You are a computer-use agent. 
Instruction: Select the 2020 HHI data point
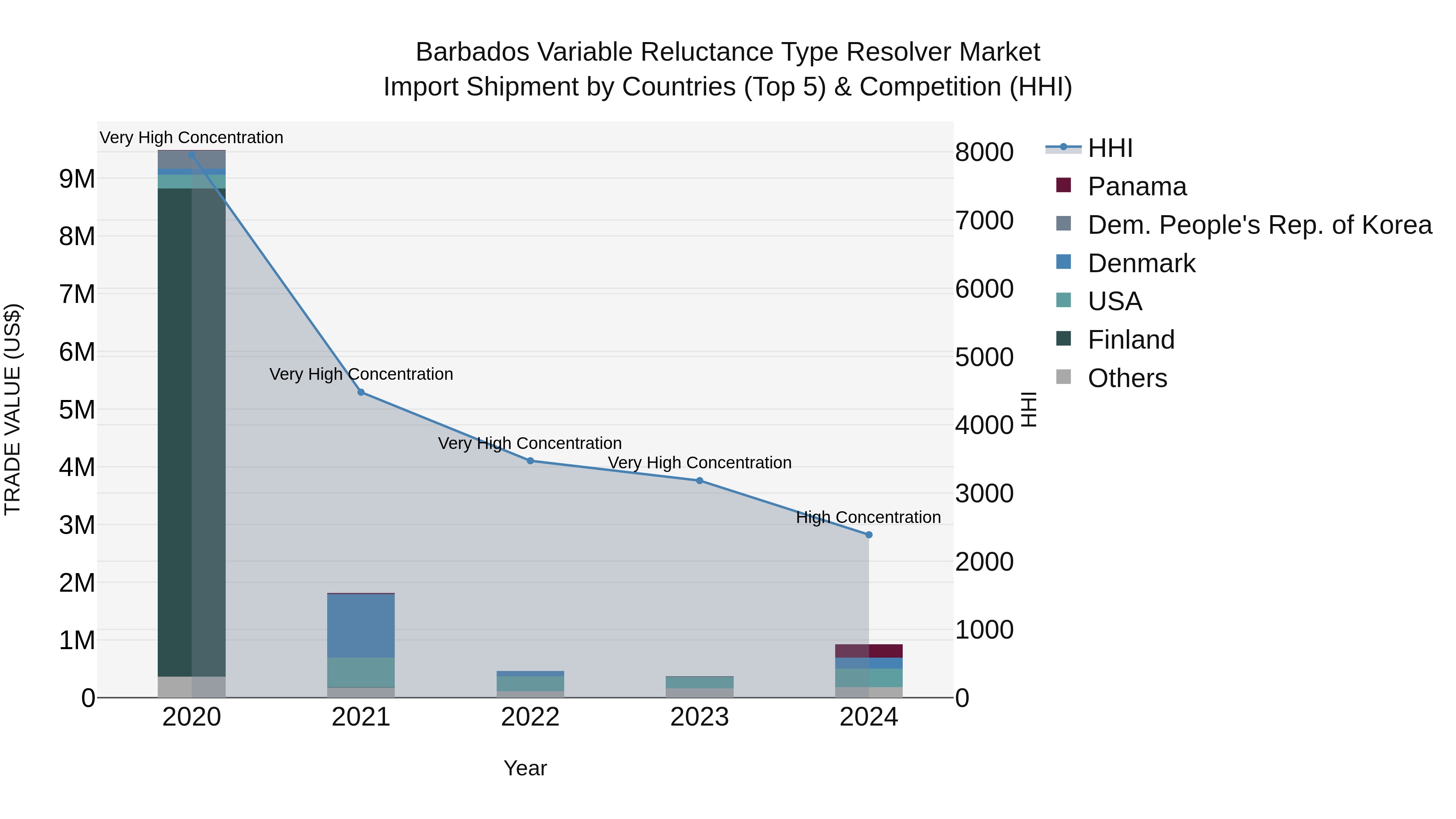point(192,155)
